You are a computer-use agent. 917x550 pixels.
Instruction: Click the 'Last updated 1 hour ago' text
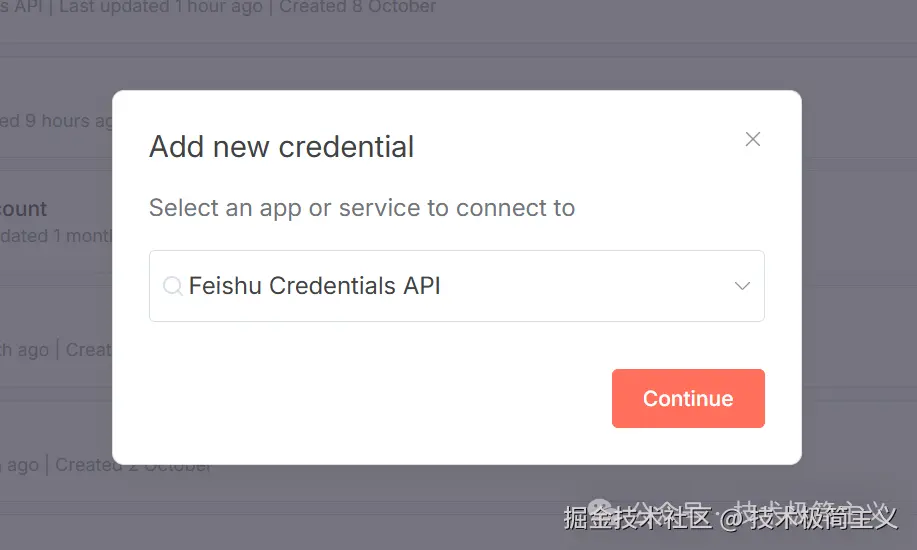coord(161,7)
